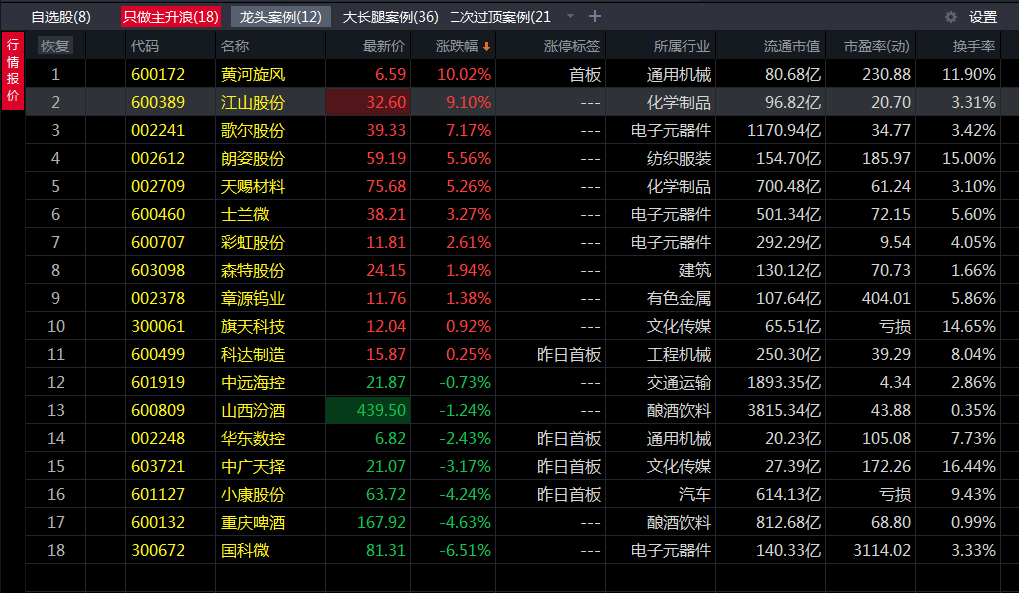Select stock 朗姿股份
Viewport: 1019px width, 593px height.
pos(253,159)
